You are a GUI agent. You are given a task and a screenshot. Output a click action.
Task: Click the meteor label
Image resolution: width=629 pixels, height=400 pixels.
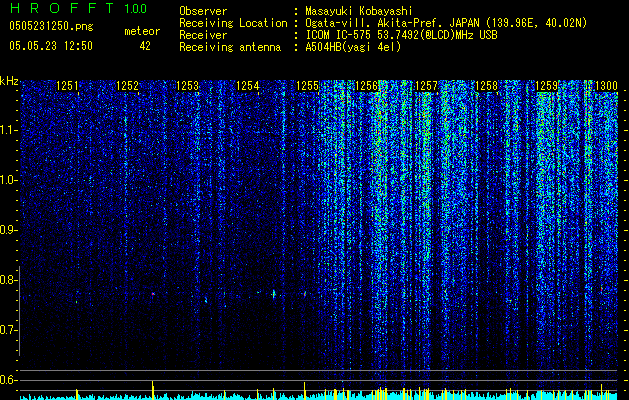coord(142,31)
